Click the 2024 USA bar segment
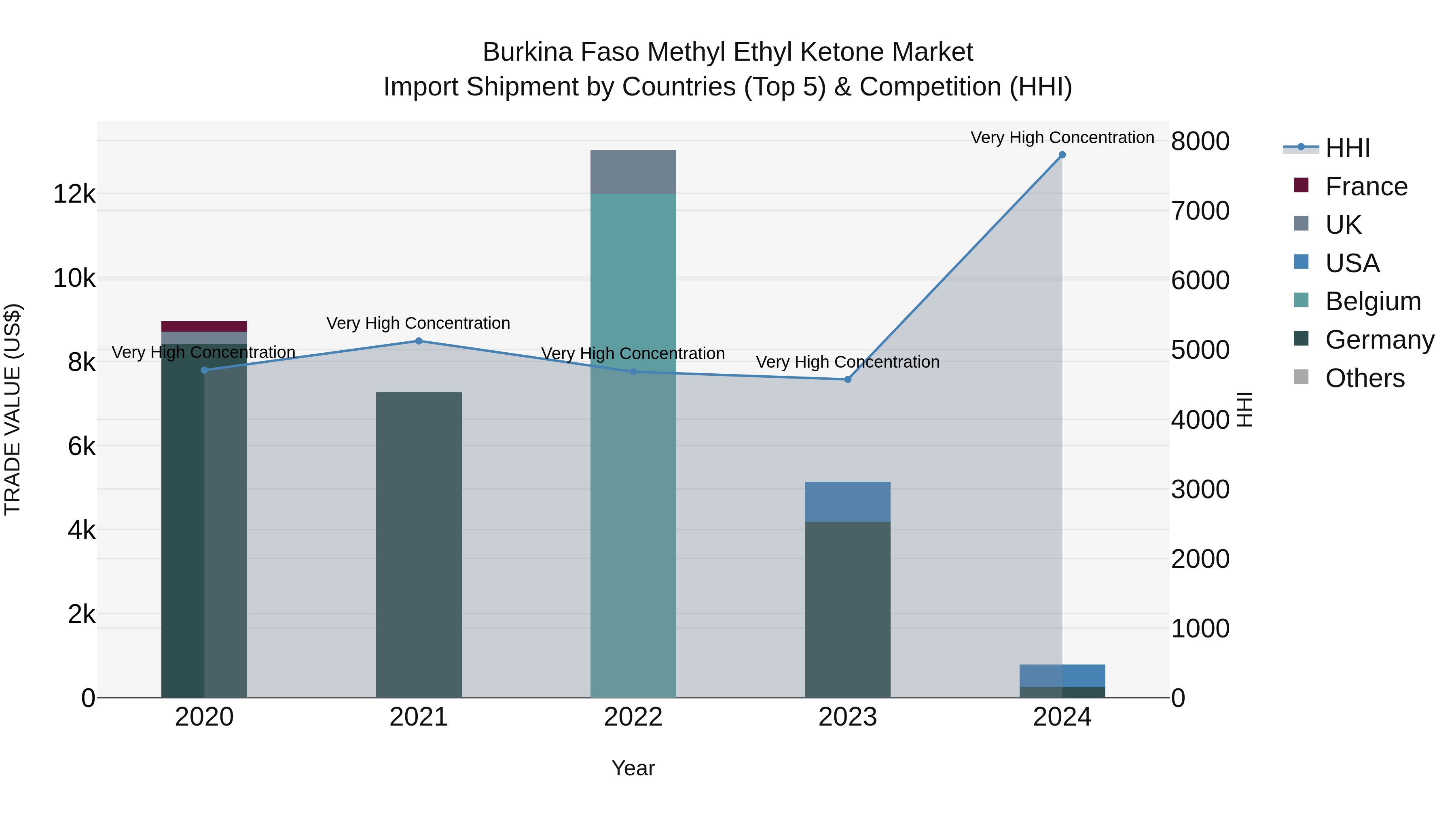The image size is (1456, 819). tap(1062, 676)
